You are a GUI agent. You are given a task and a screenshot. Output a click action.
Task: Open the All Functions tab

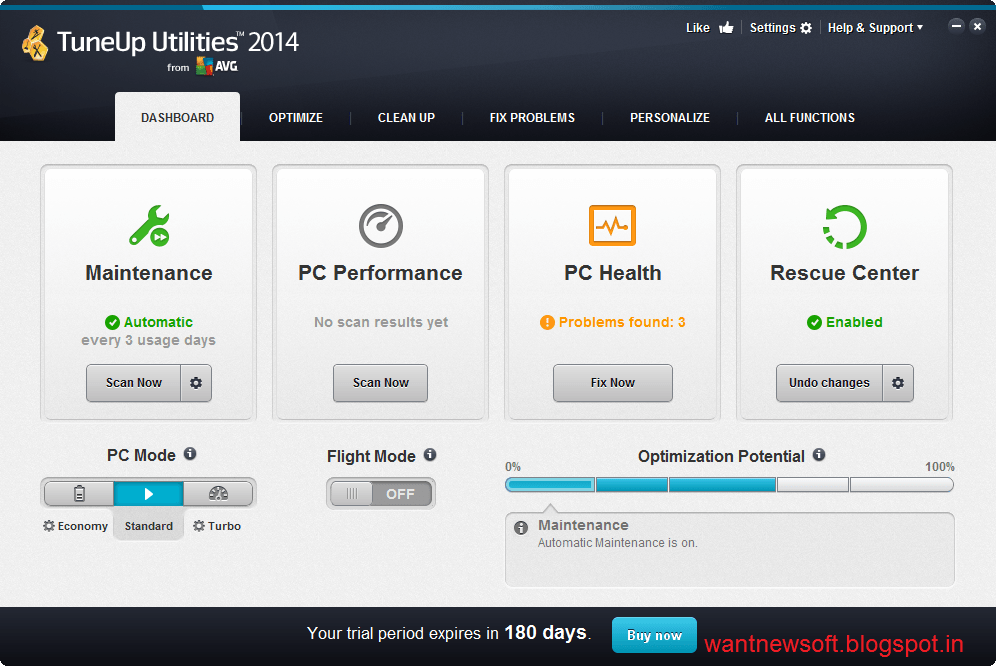[x=809, y=118]
